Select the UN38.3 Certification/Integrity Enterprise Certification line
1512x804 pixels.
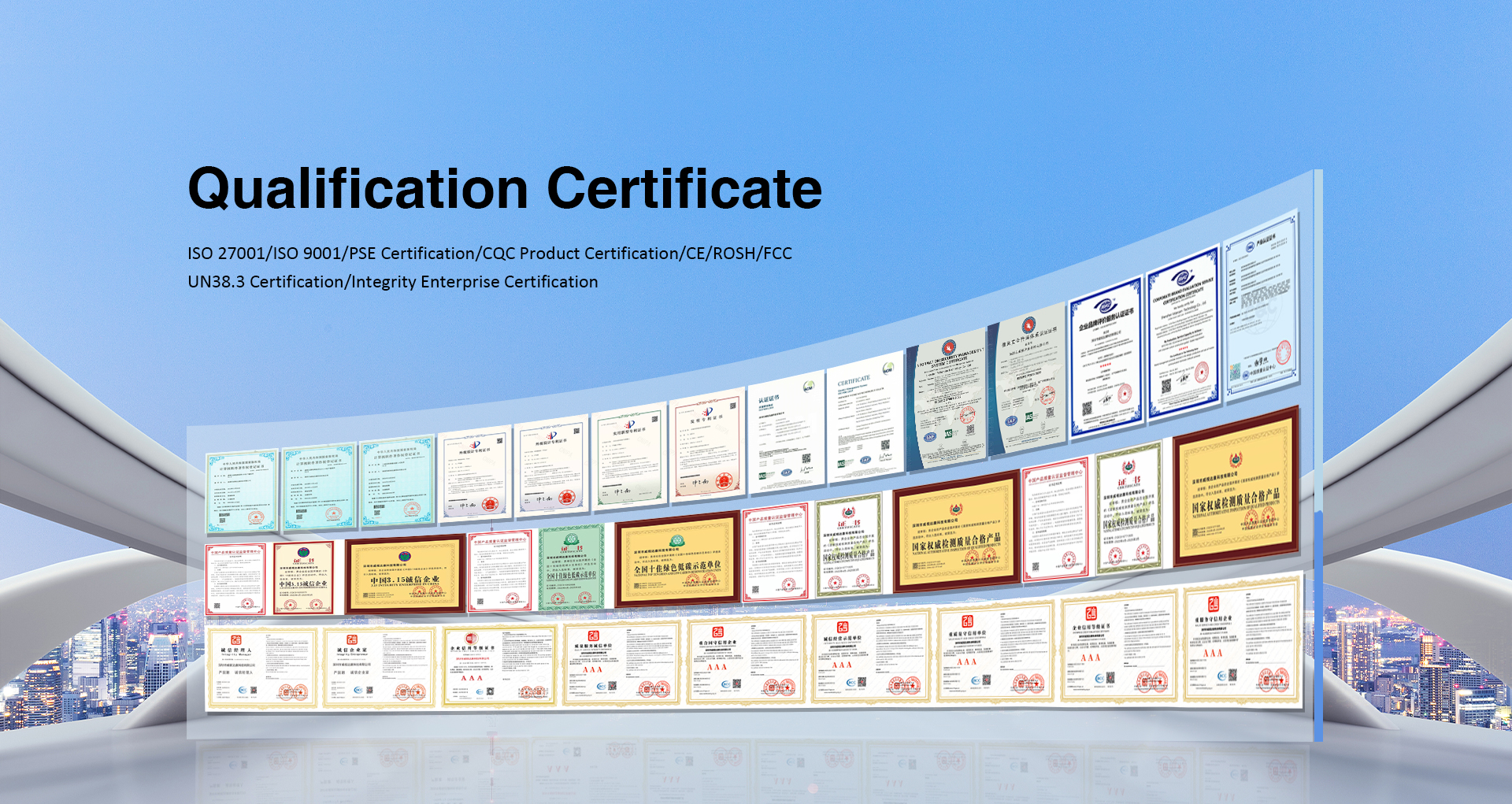tap(392, 282)
